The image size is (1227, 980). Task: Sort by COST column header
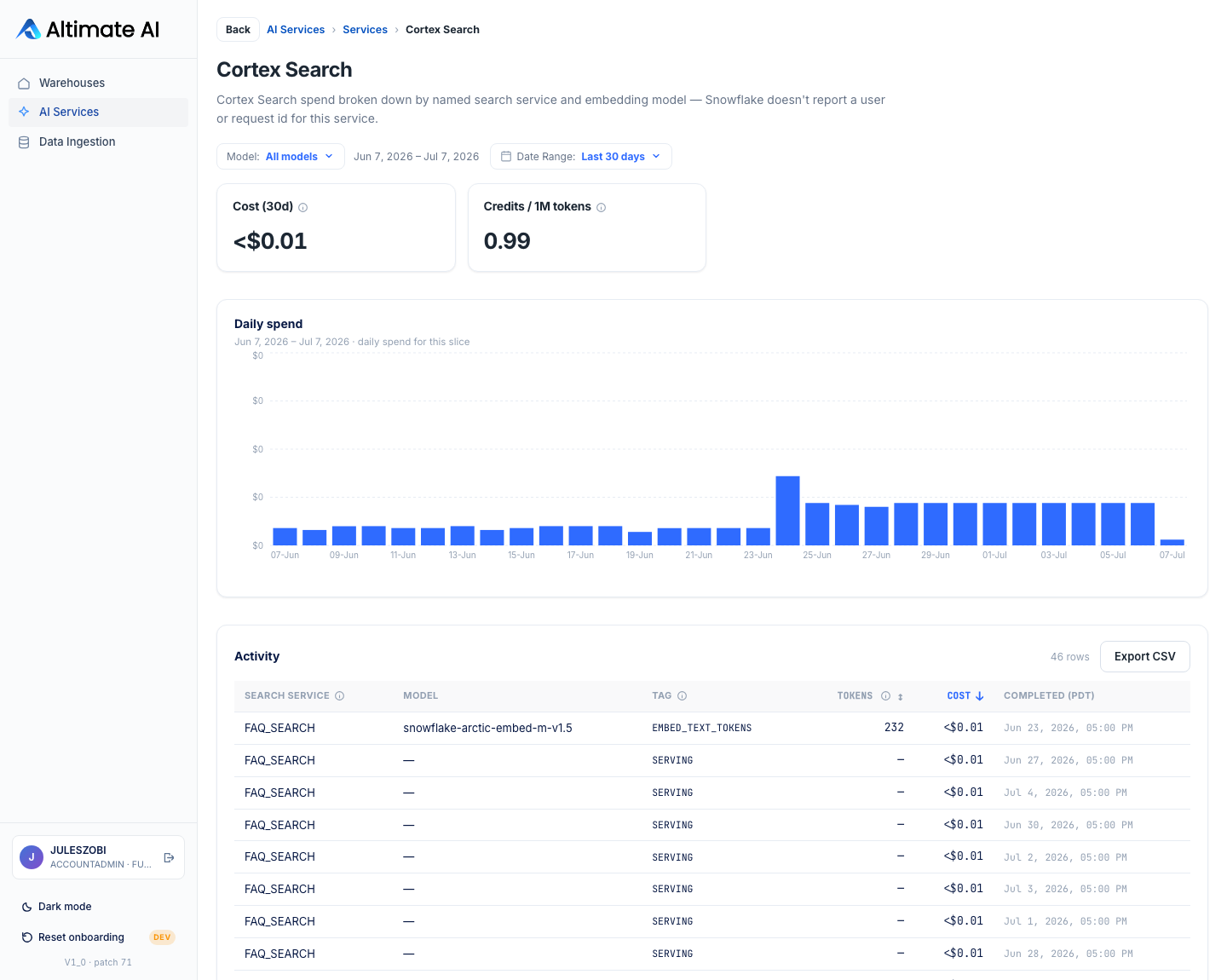[x=965, y=696]
